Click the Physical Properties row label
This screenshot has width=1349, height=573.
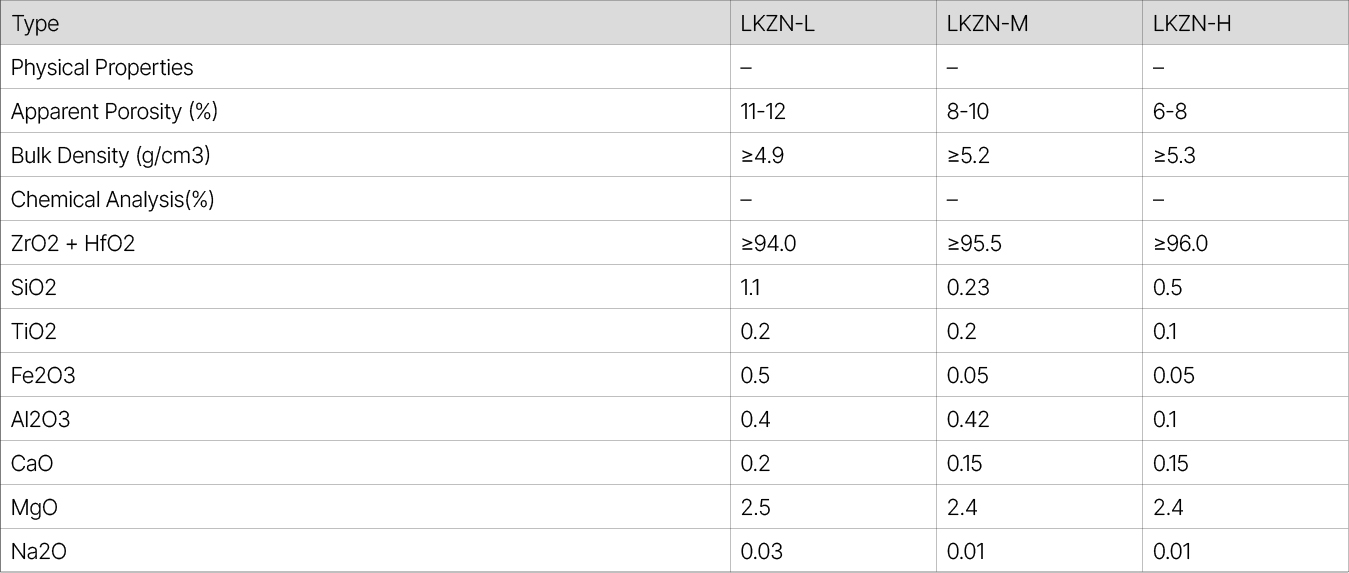102,68
